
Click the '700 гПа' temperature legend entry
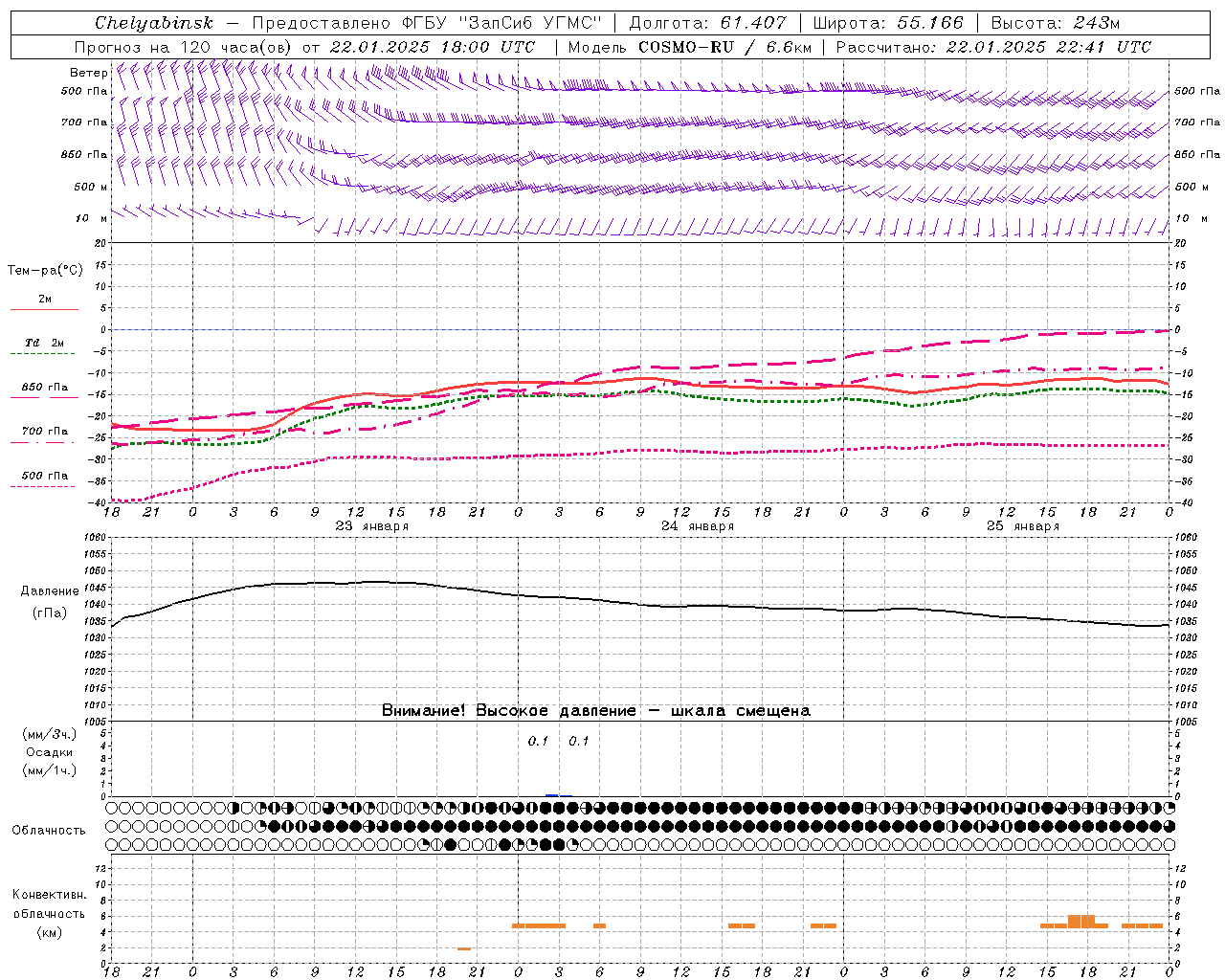pos(45,432)
